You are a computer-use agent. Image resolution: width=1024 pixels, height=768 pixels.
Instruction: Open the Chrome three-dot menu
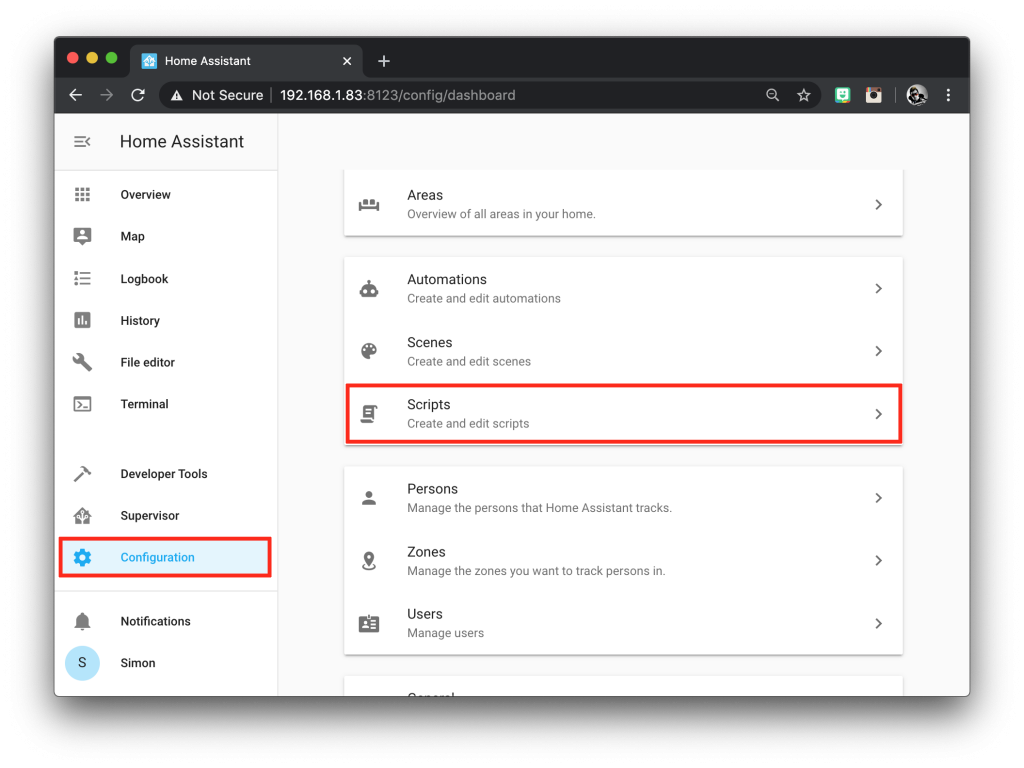click(x=948, y=95)
